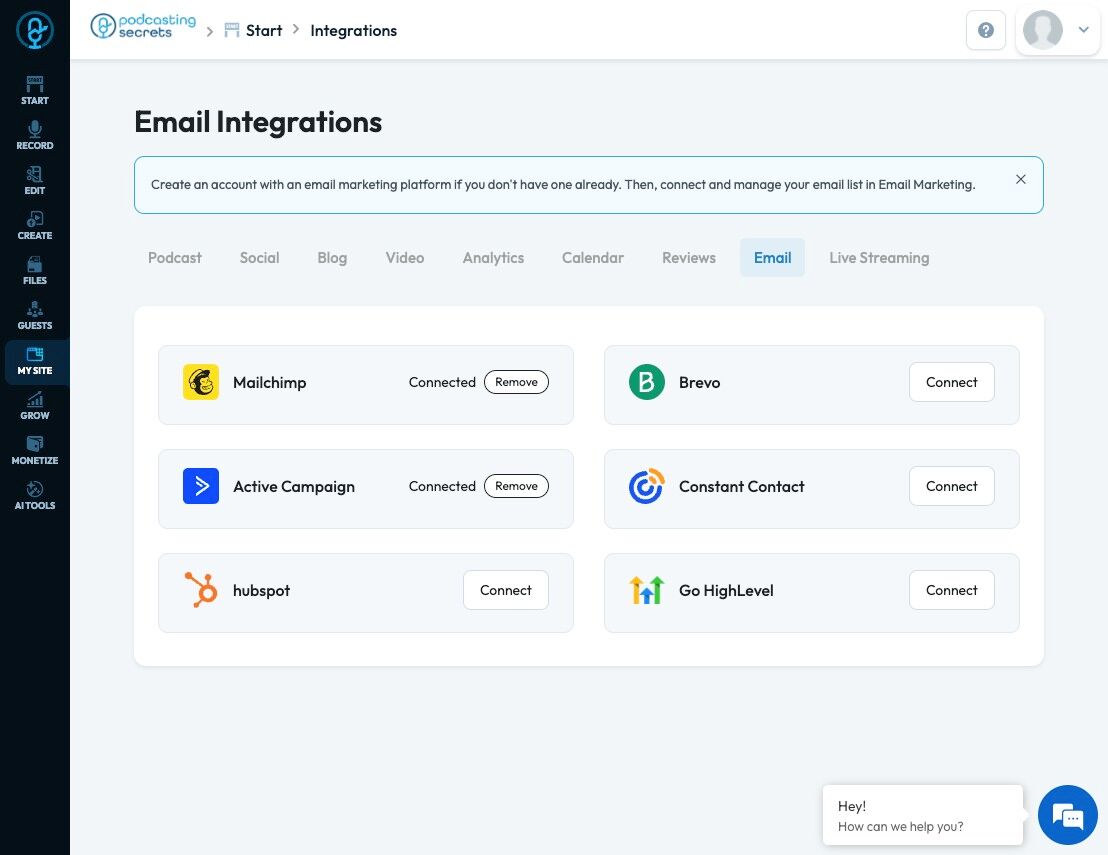This screenshot has width=1108, height=855.
Task: Click the Email Integrations heading
Action: pos(258,122)
